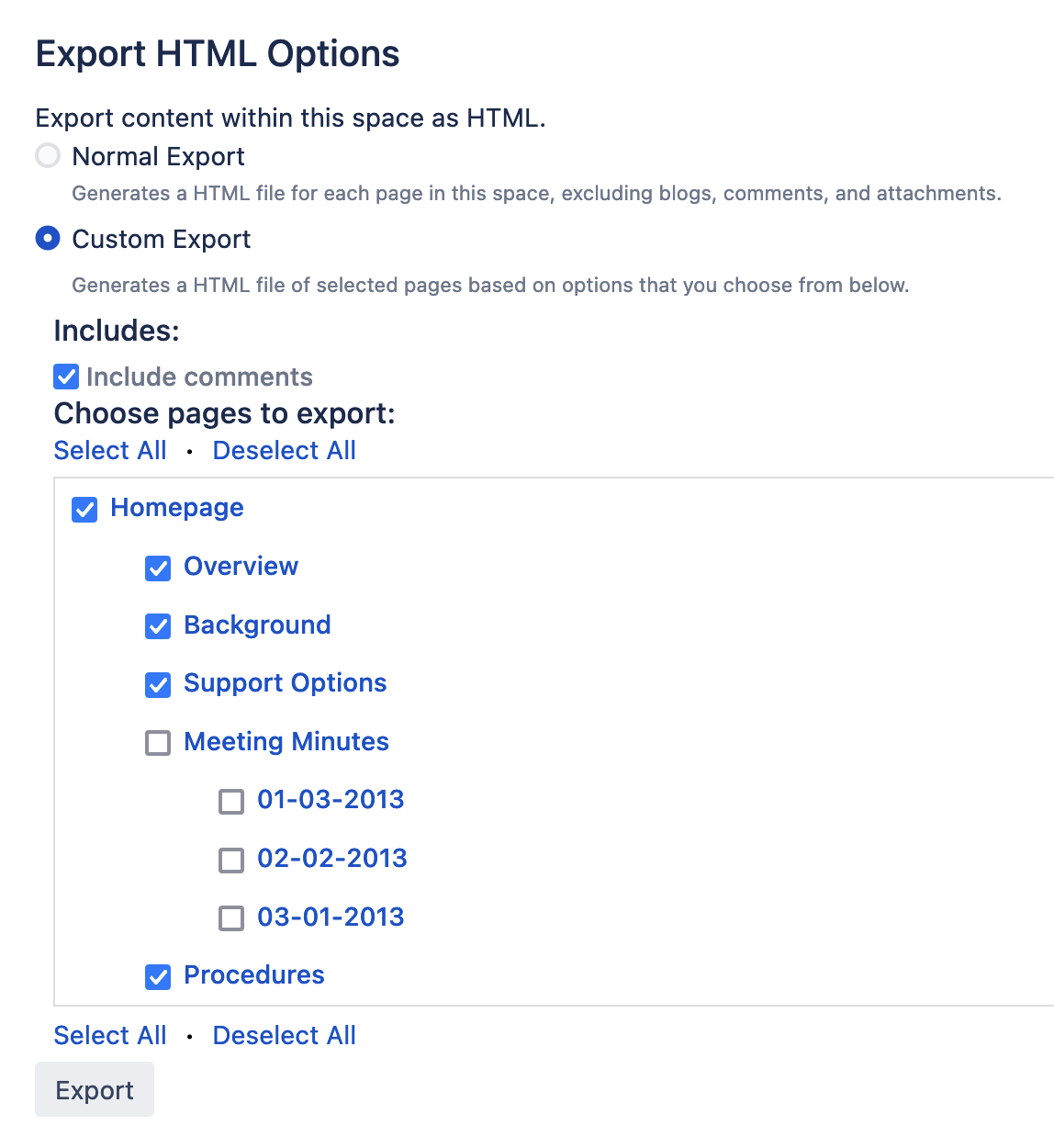Screen dimensions: 1054x1148
Task: Uncheck the Procedures page checkbox
Action: point(158,976)
